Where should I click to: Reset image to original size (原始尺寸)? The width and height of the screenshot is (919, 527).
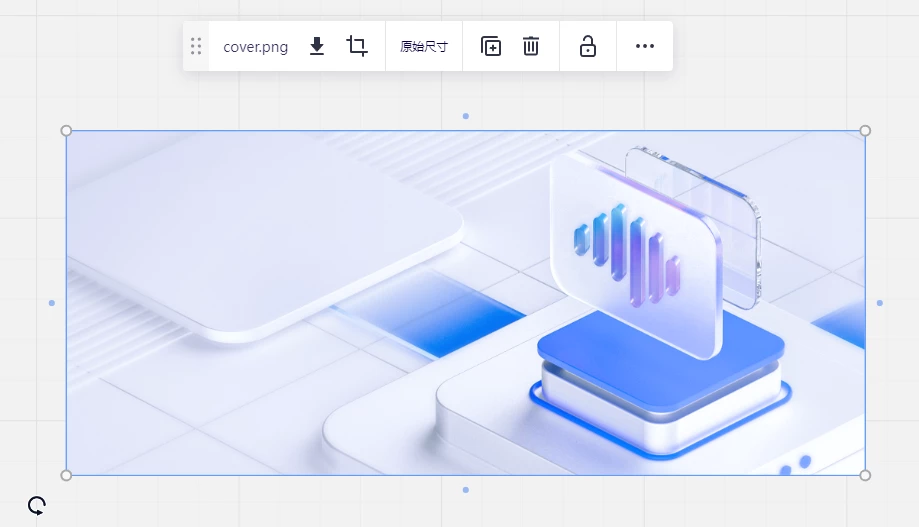424,46
